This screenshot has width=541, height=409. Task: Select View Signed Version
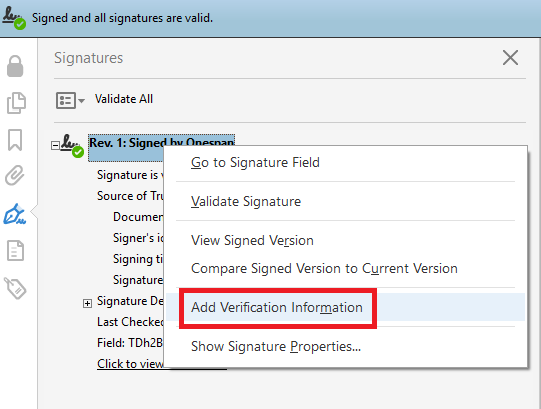point(252,241)
